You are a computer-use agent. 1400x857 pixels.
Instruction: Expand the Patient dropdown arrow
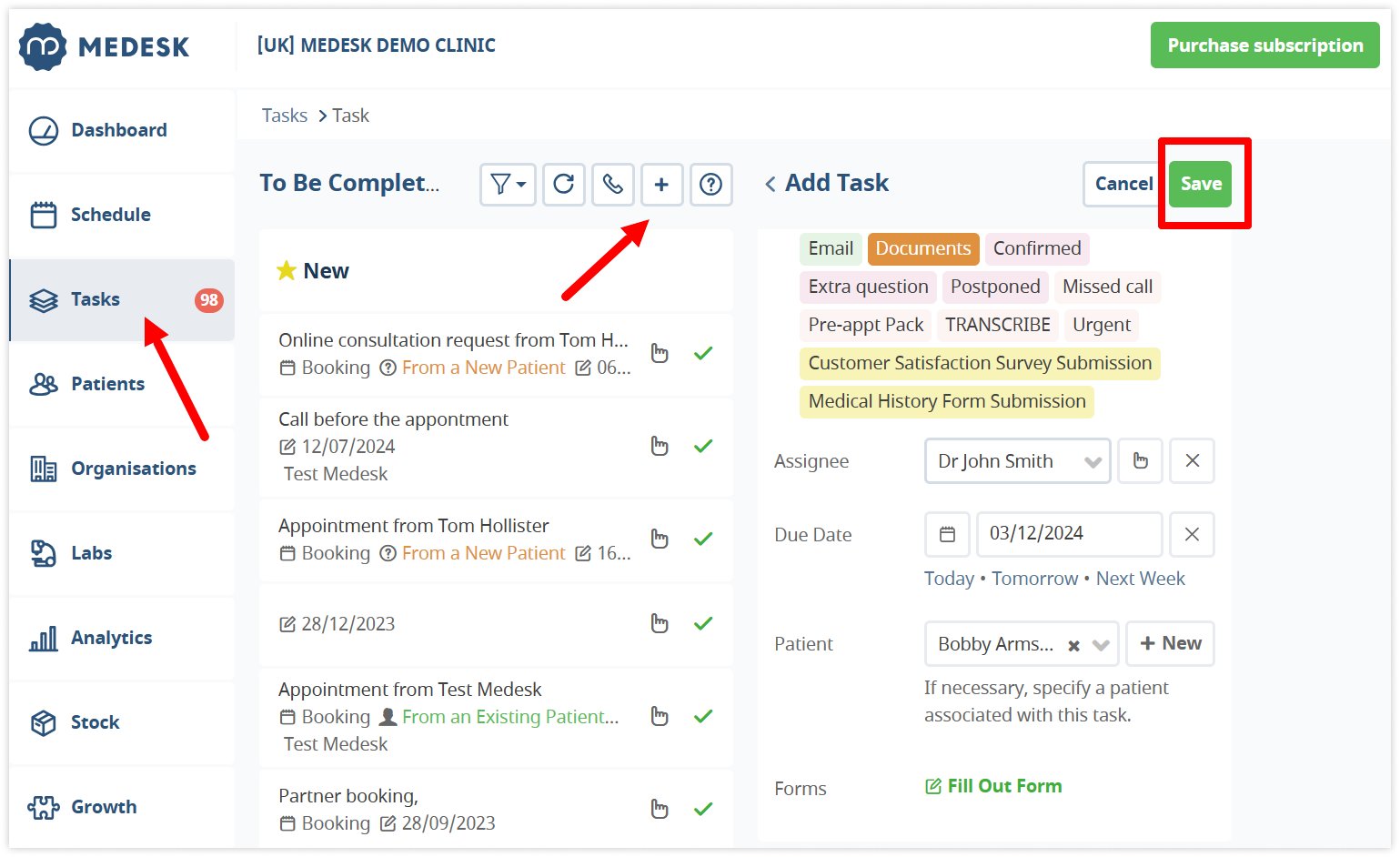click(1101, 645)
